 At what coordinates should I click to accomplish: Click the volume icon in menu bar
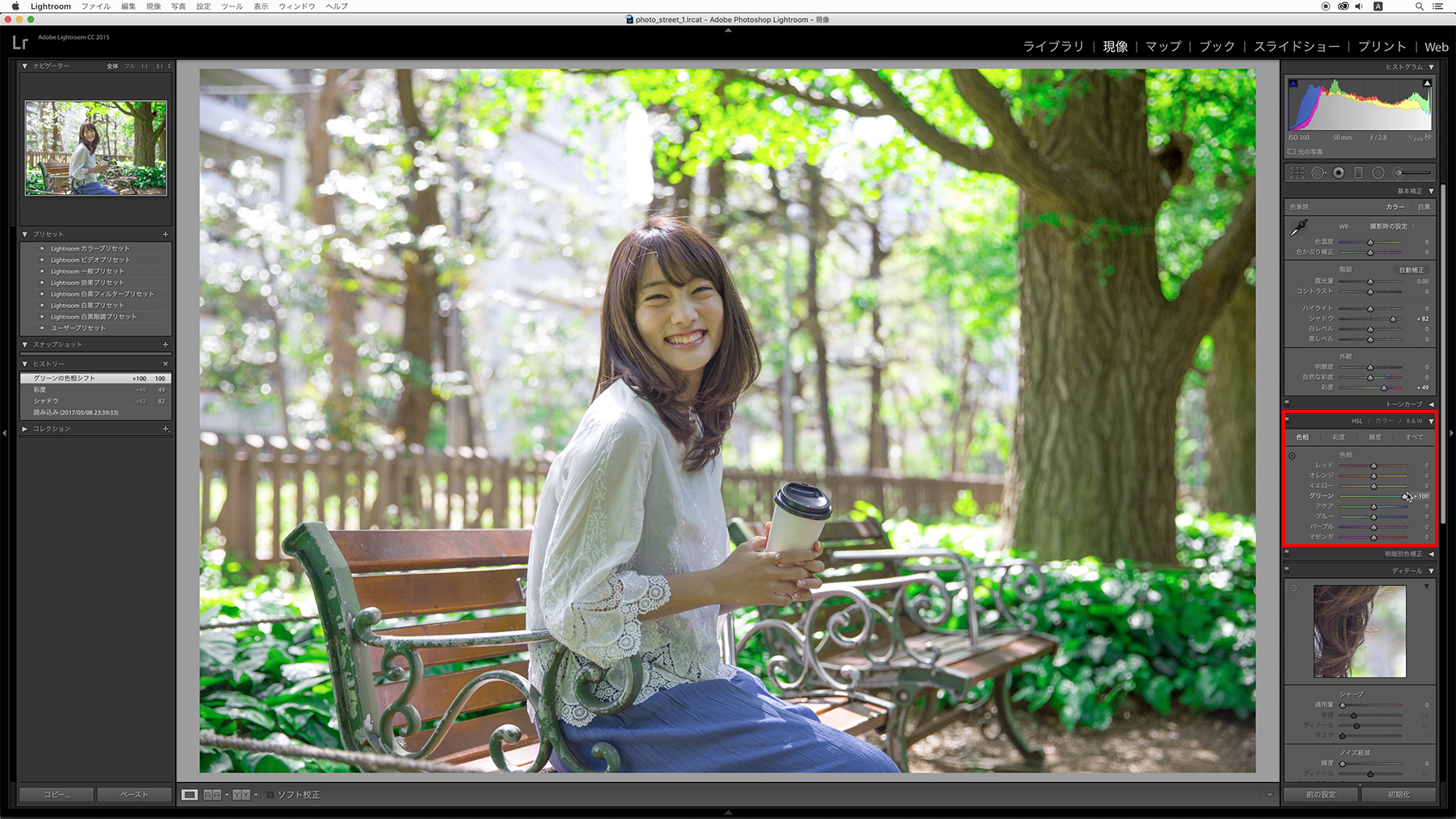(x=1358, y=6)
